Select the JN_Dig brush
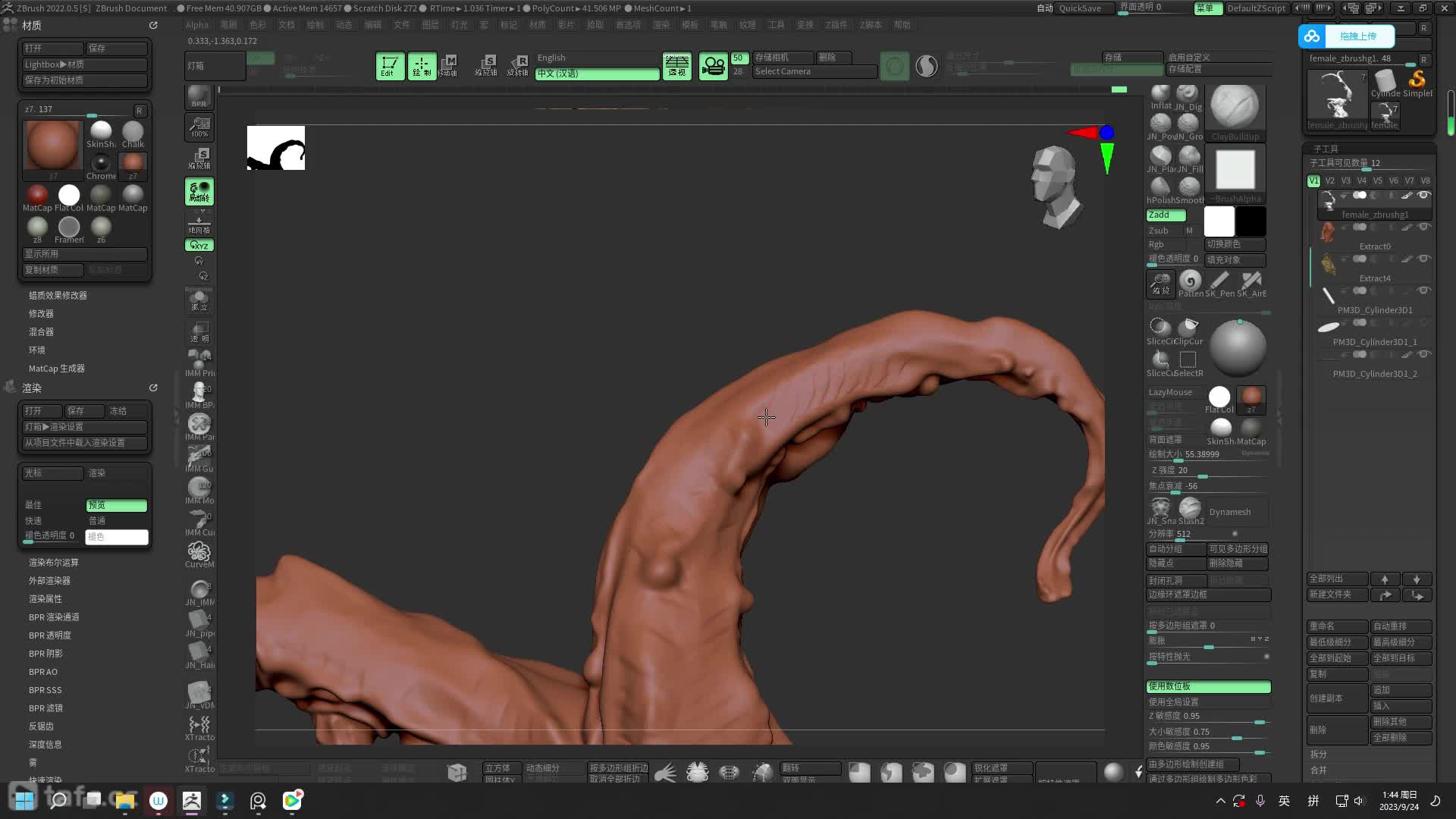1456x819 pixels. [1188, 97]
